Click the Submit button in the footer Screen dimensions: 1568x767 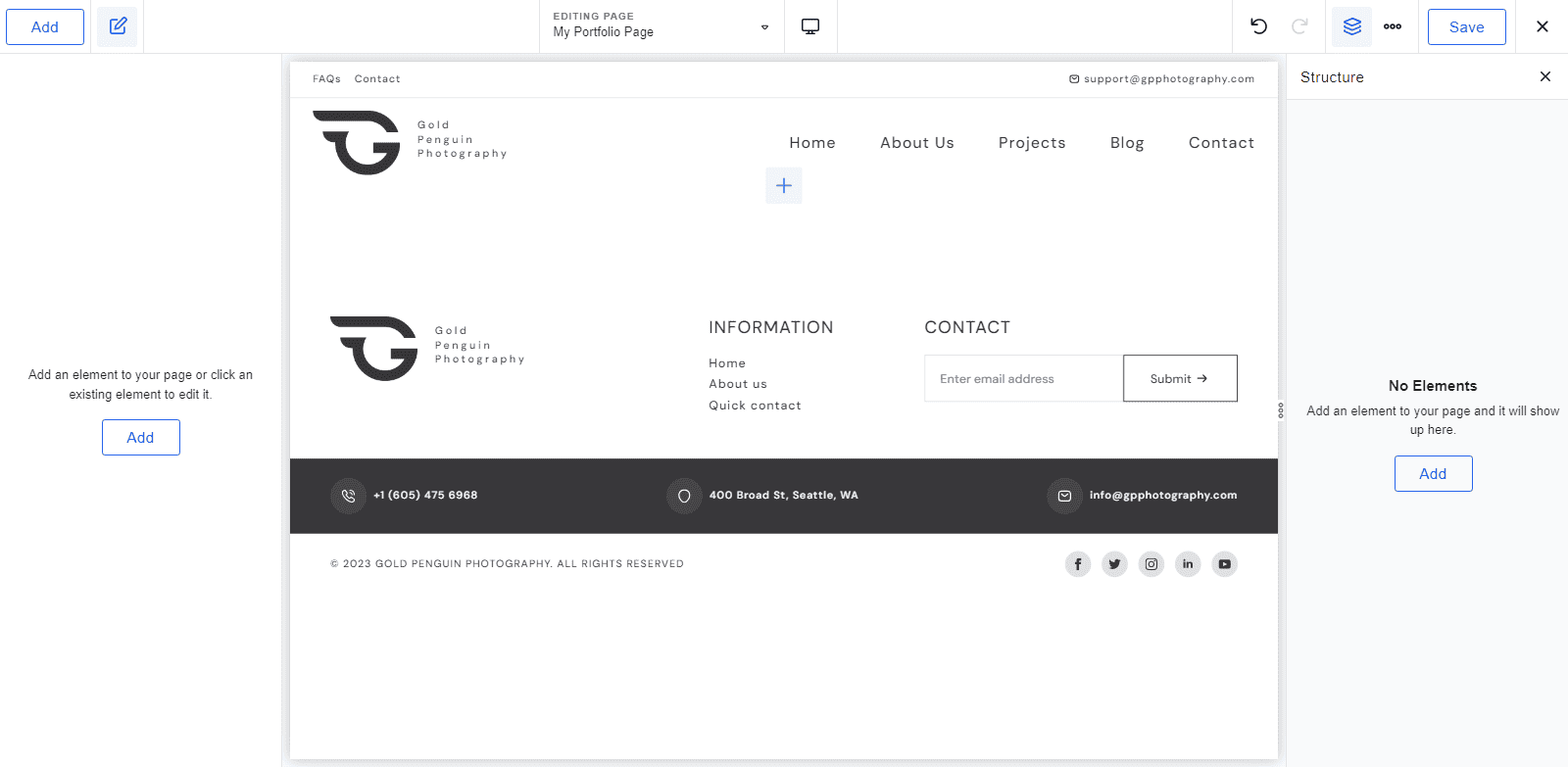[x=1180, y=378]
